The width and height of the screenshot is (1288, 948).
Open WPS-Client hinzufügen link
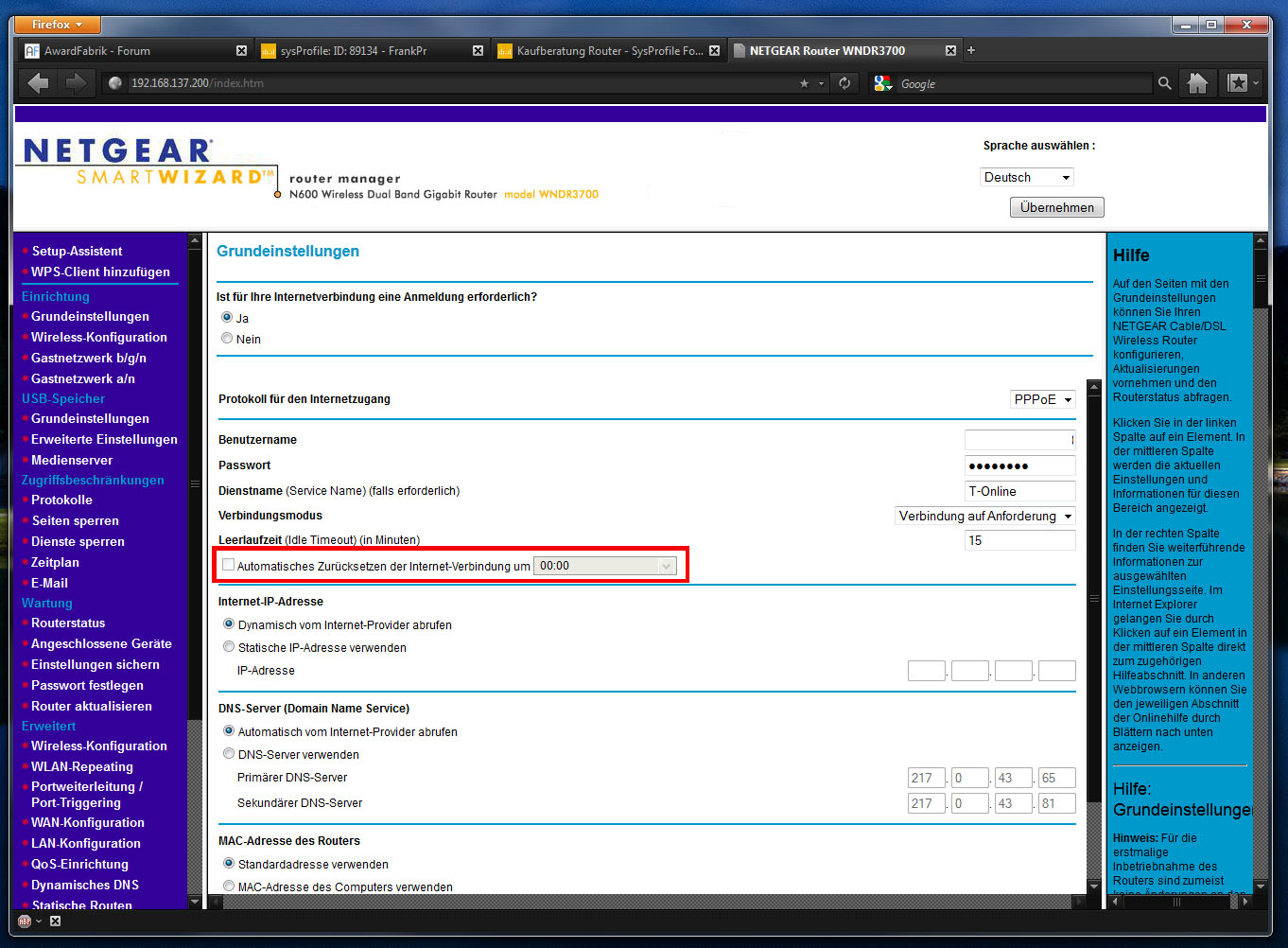click(x=100, y=272)
